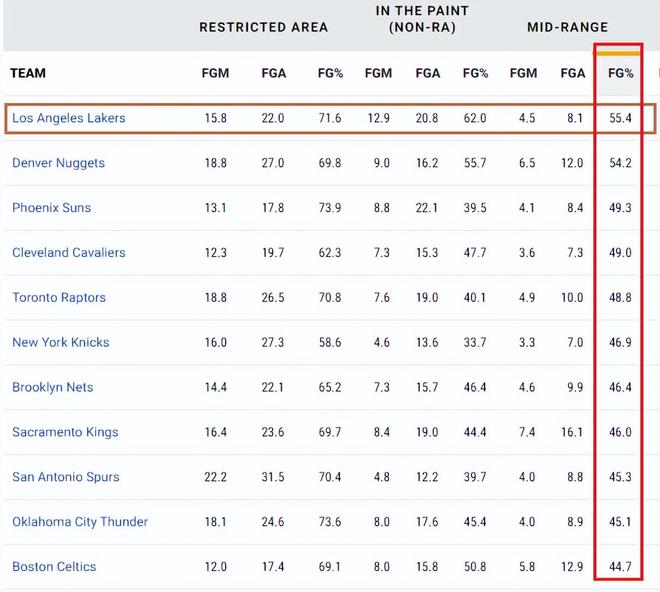
Task: Click the Phoenix Suns team name
Action: coord(51,208)
